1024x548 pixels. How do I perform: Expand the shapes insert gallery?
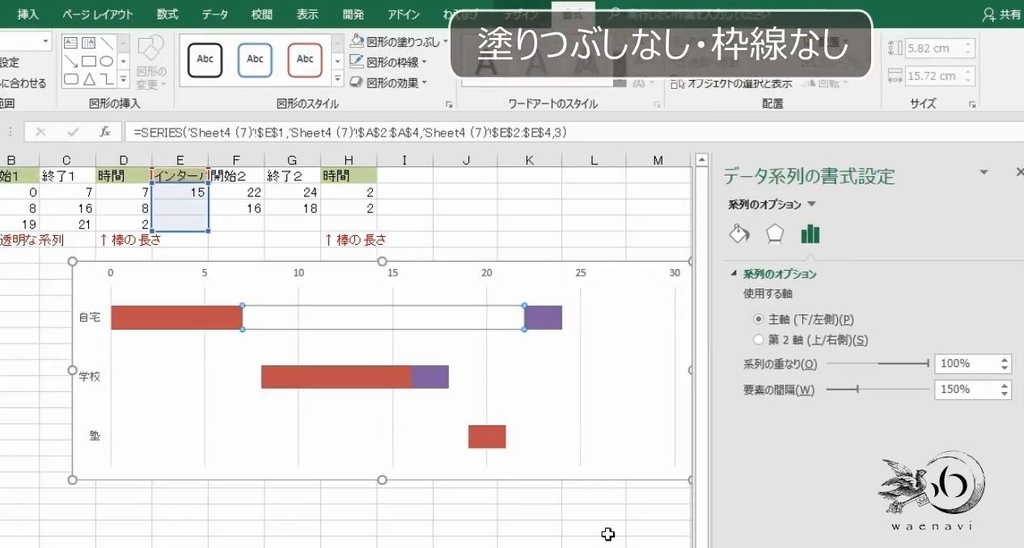[123, 80]
